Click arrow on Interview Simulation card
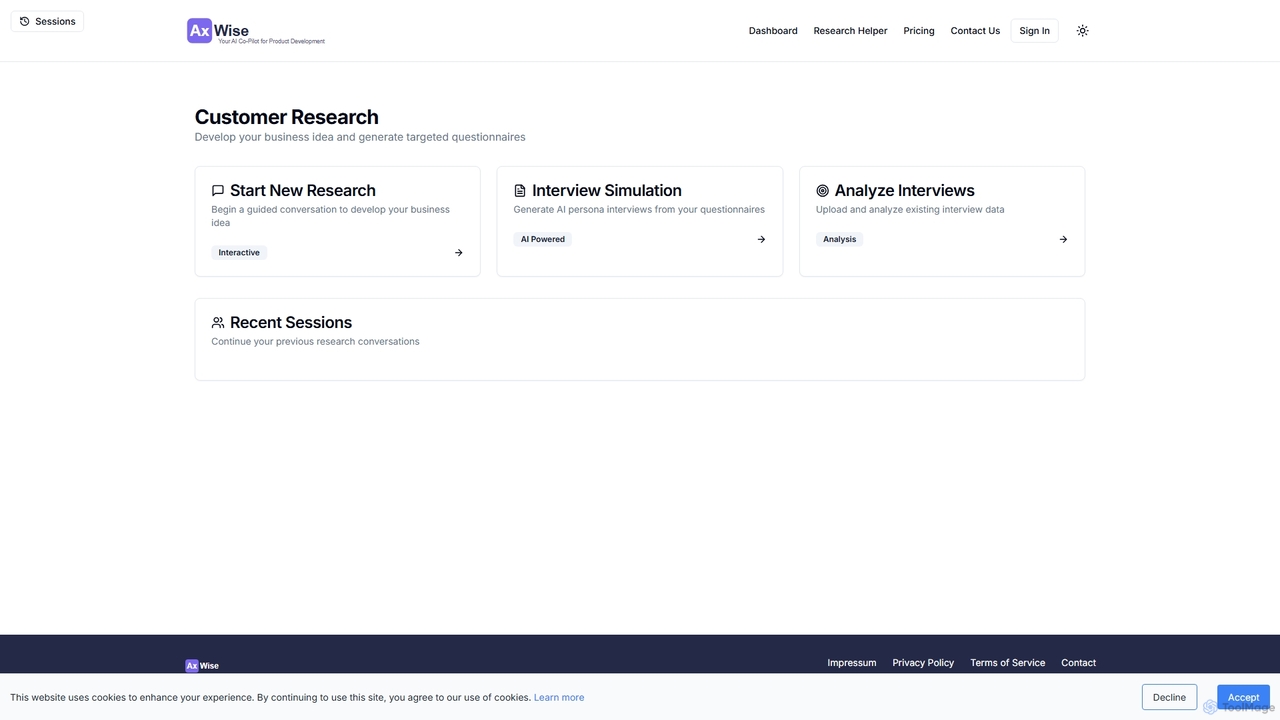This screenshot has width=1280, height=720. click(x=761, y=239)
